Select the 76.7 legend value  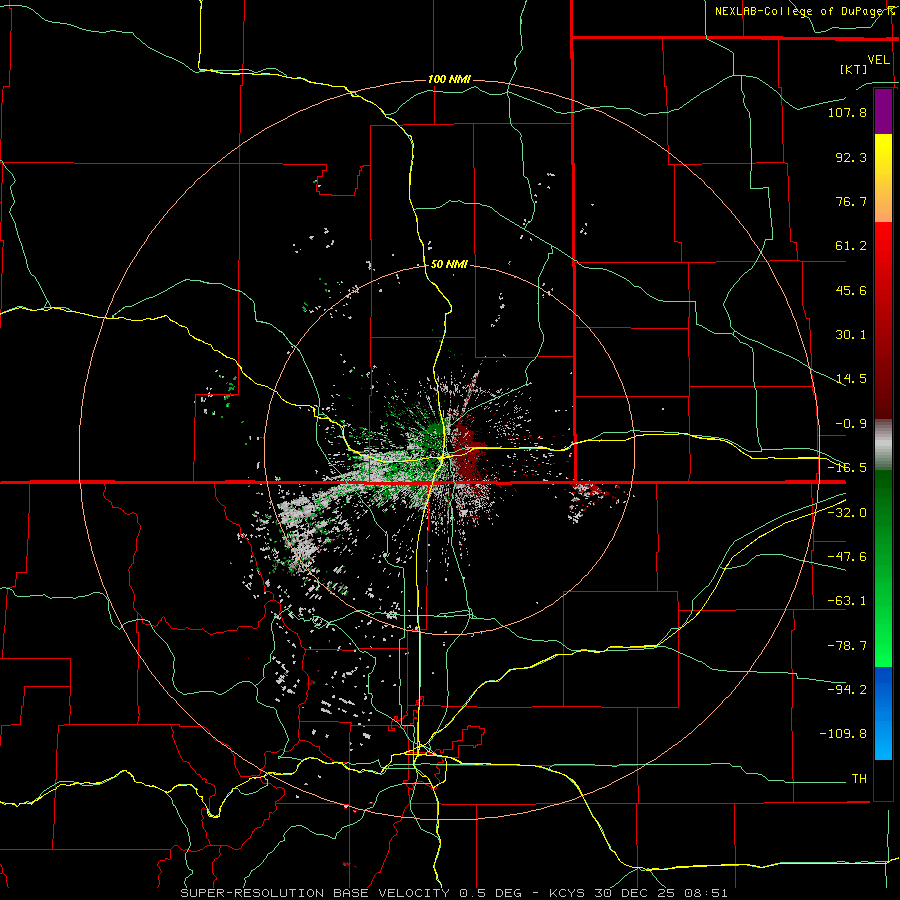pos(851,201)
